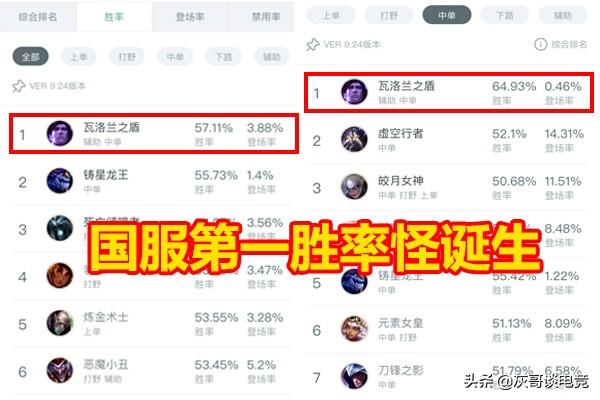Viewport: 600px width, 400px height.
Task: Select the 元素女皇 champion avatar
Action: pos(354,329)
